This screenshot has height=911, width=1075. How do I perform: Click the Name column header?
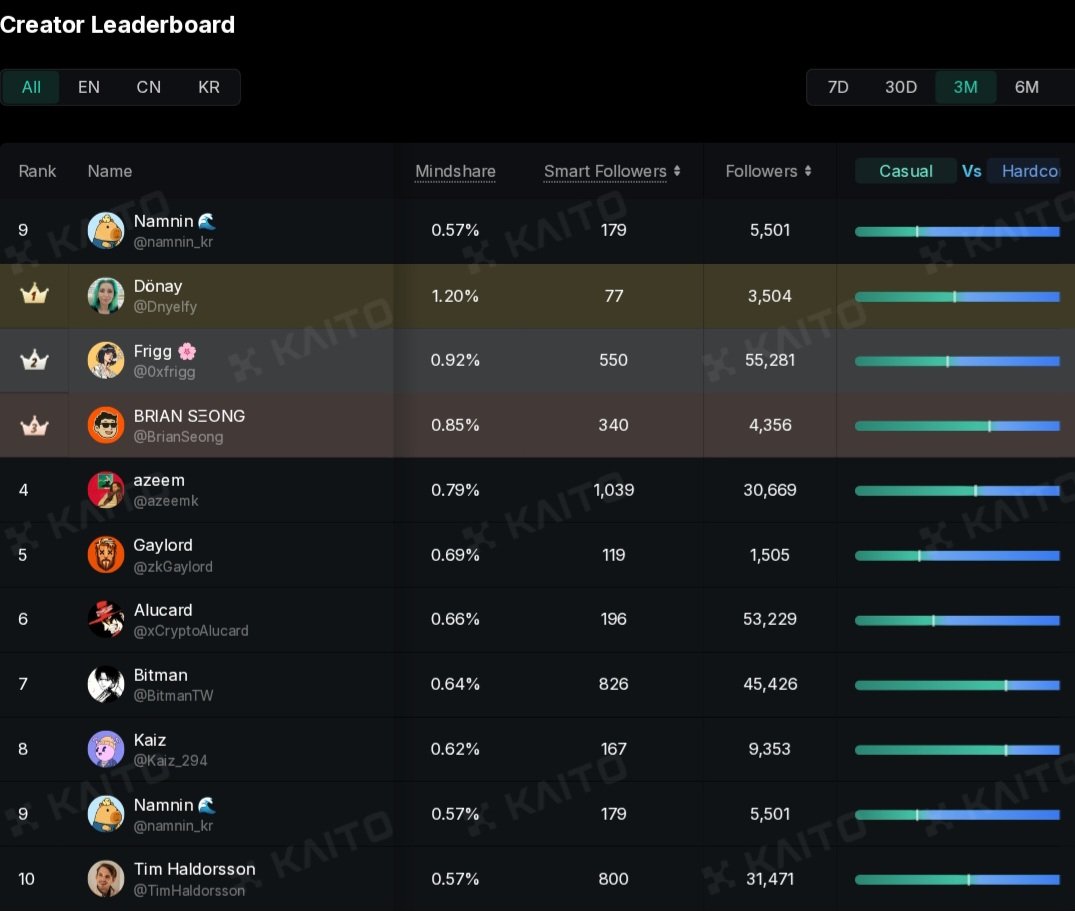click(110, 171)
